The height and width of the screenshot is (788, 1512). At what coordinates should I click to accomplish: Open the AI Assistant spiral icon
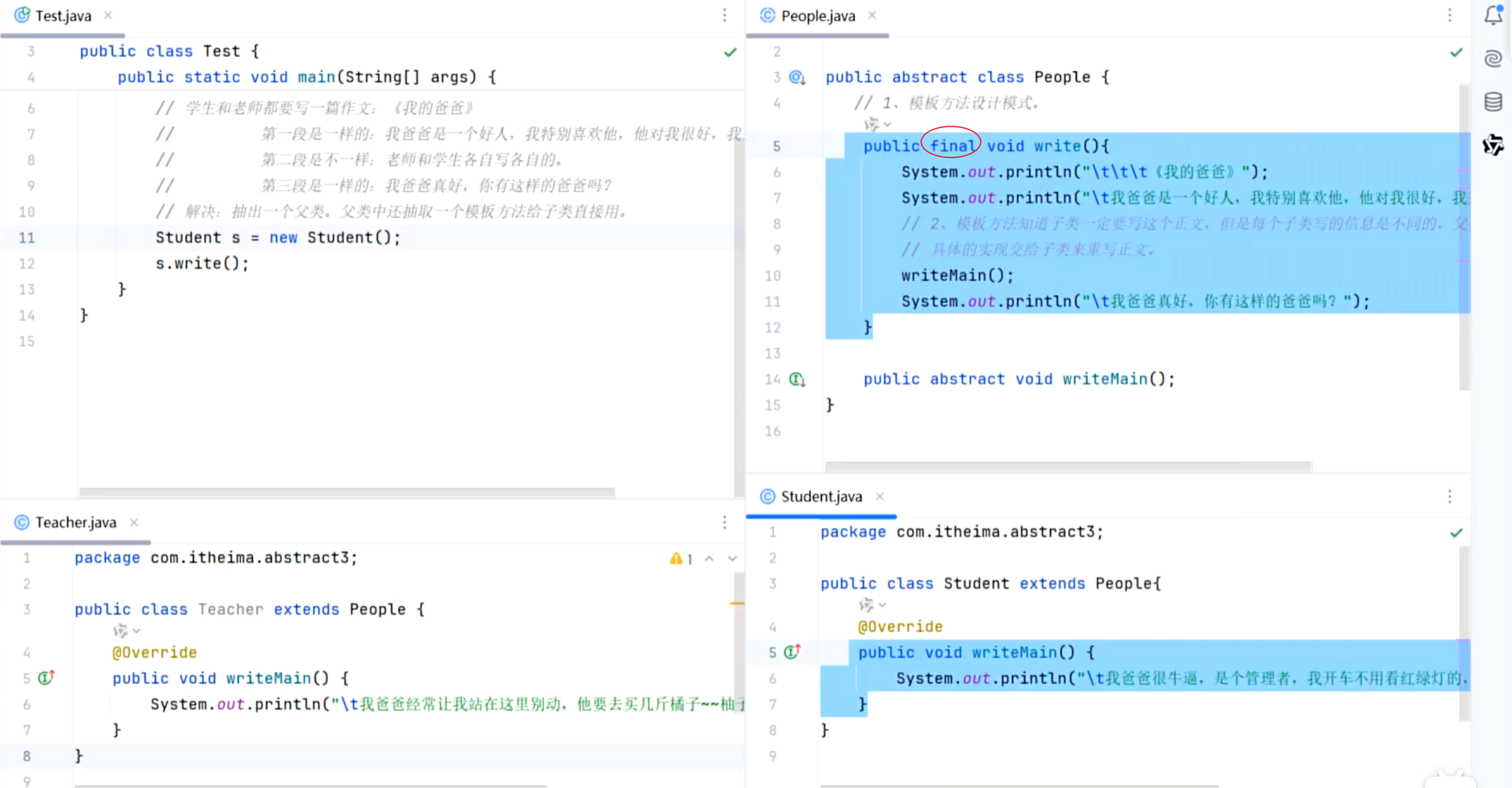click(1493, 58)
